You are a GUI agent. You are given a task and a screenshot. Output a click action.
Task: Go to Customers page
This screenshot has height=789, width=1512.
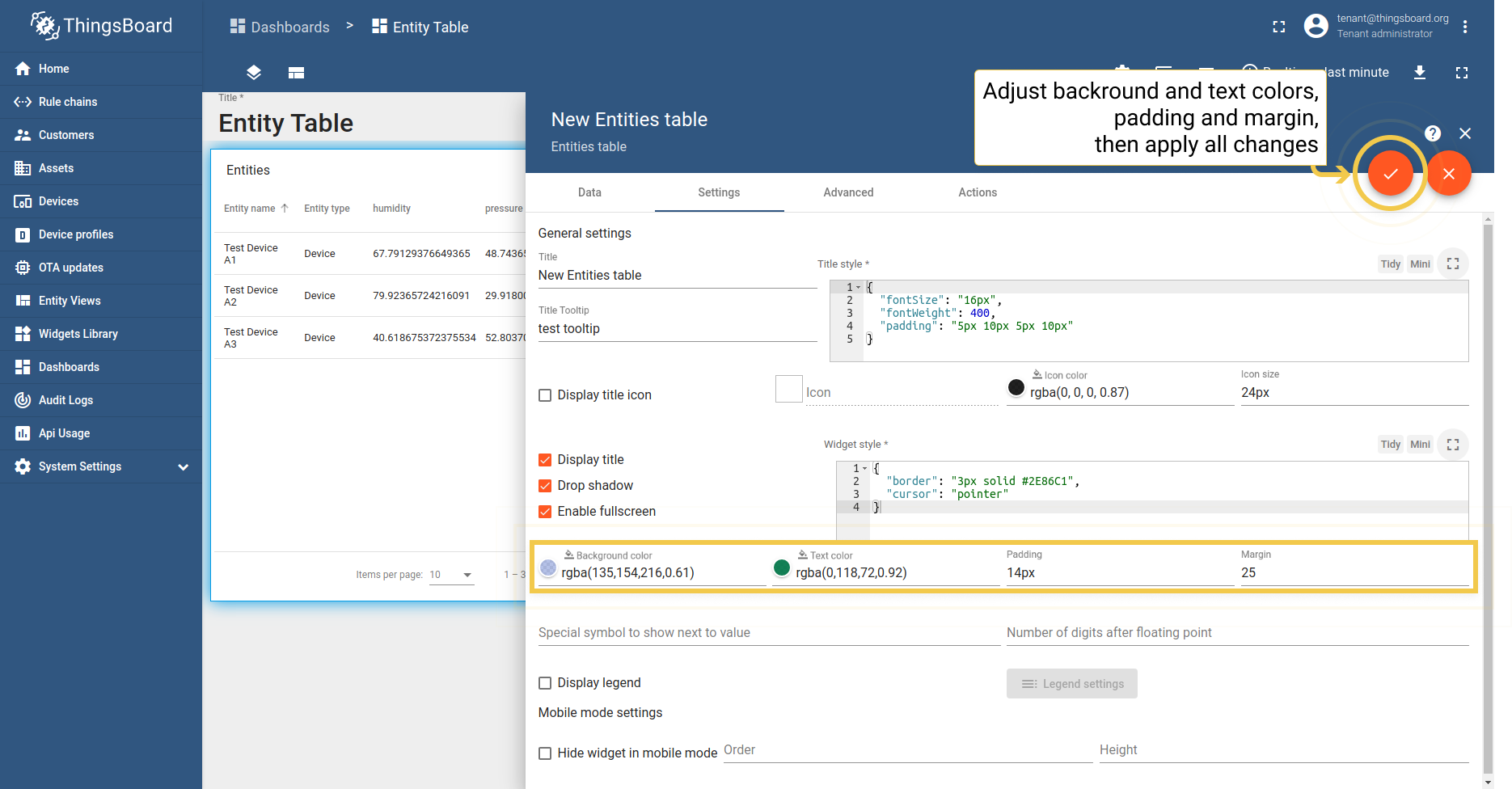[x=101, y=135]
